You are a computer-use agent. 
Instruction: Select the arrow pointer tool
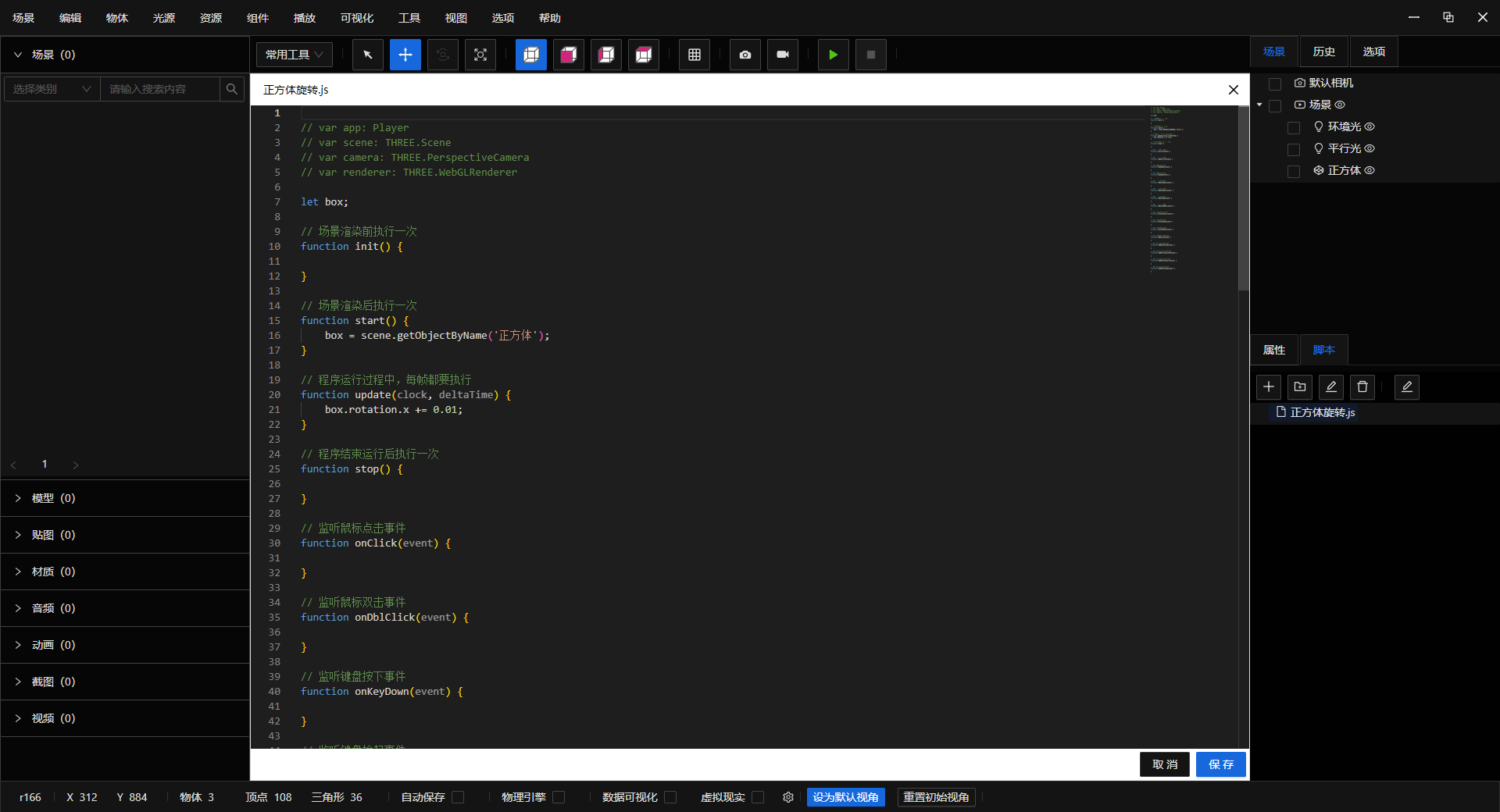coord(368,55)
